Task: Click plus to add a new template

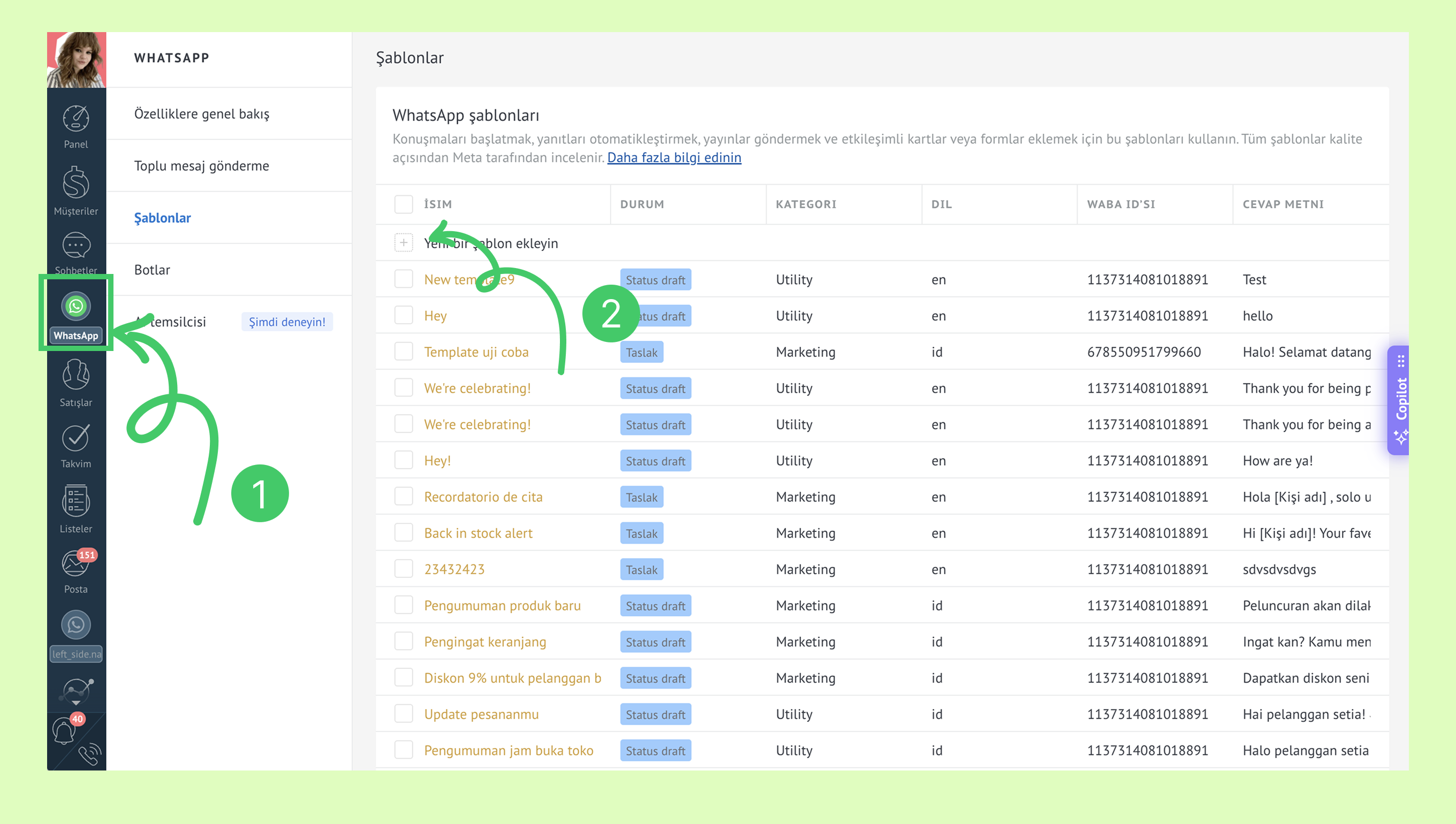Action: pos(404,243)
